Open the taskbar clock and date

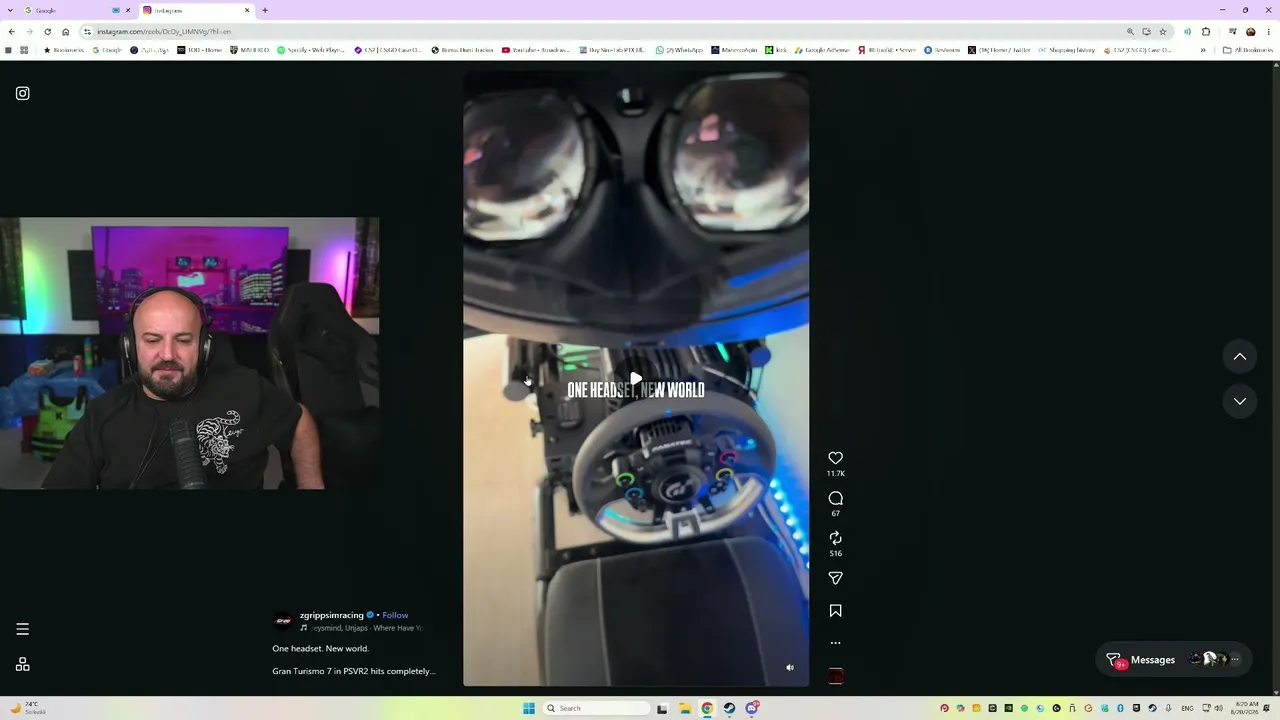coord(1246,708)
